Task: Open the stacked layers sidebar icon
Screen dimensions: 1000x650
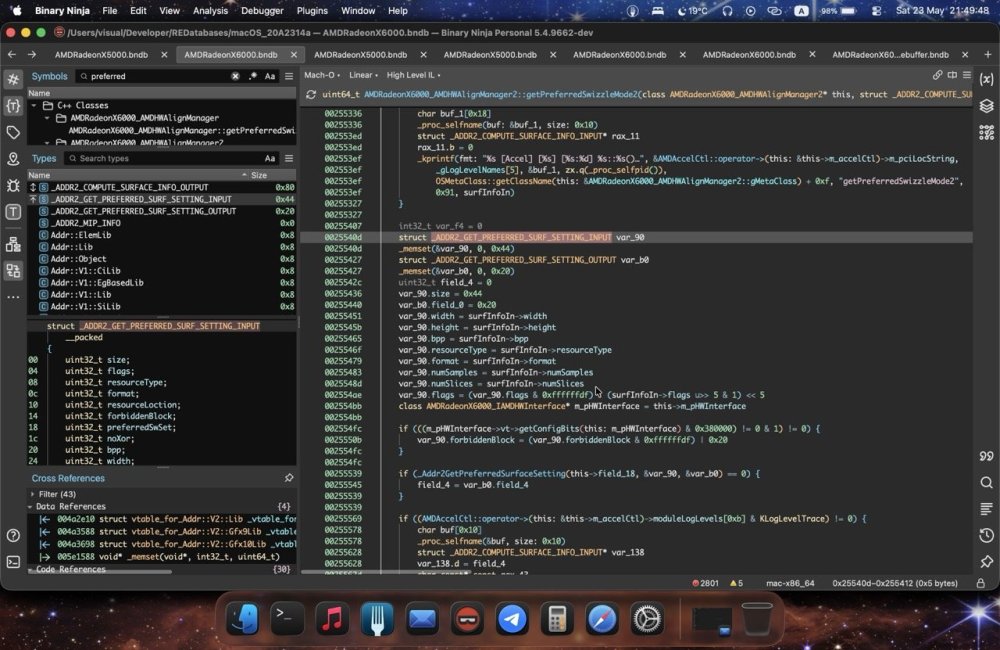Action: point(986,106)
